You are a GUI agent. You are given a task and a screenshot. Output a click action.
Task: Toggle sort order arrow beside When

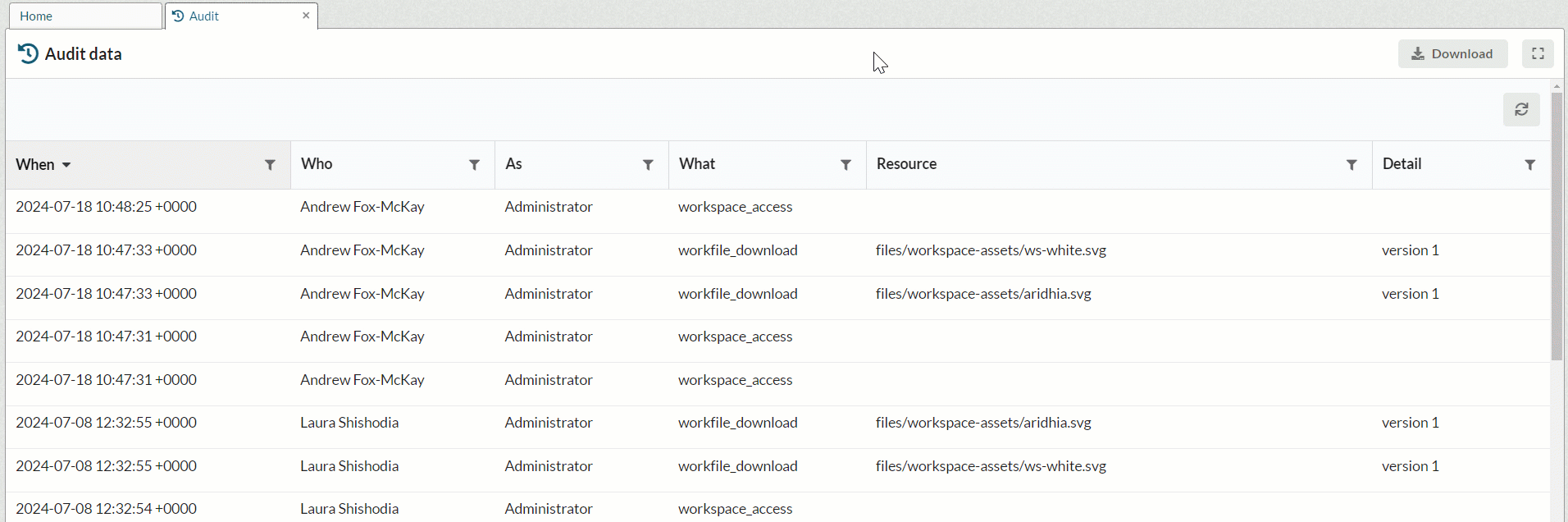[66, 165]
